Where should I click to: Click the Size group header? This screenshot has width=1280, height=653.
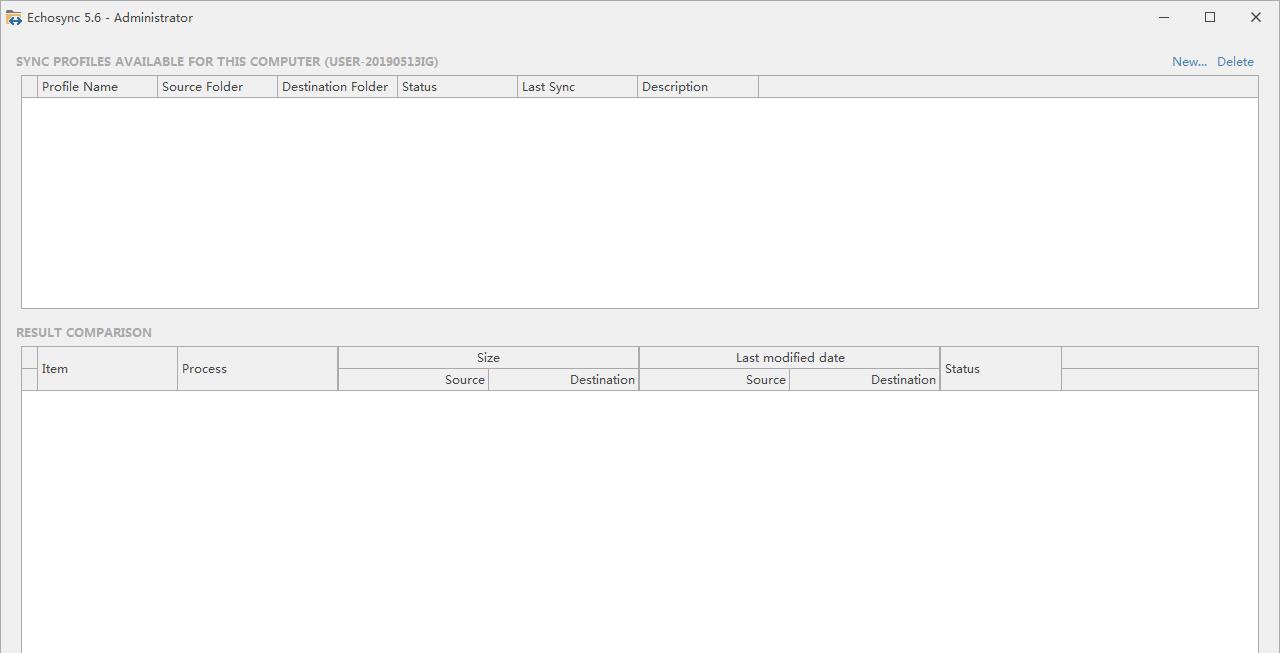click(x=488, y=357)
